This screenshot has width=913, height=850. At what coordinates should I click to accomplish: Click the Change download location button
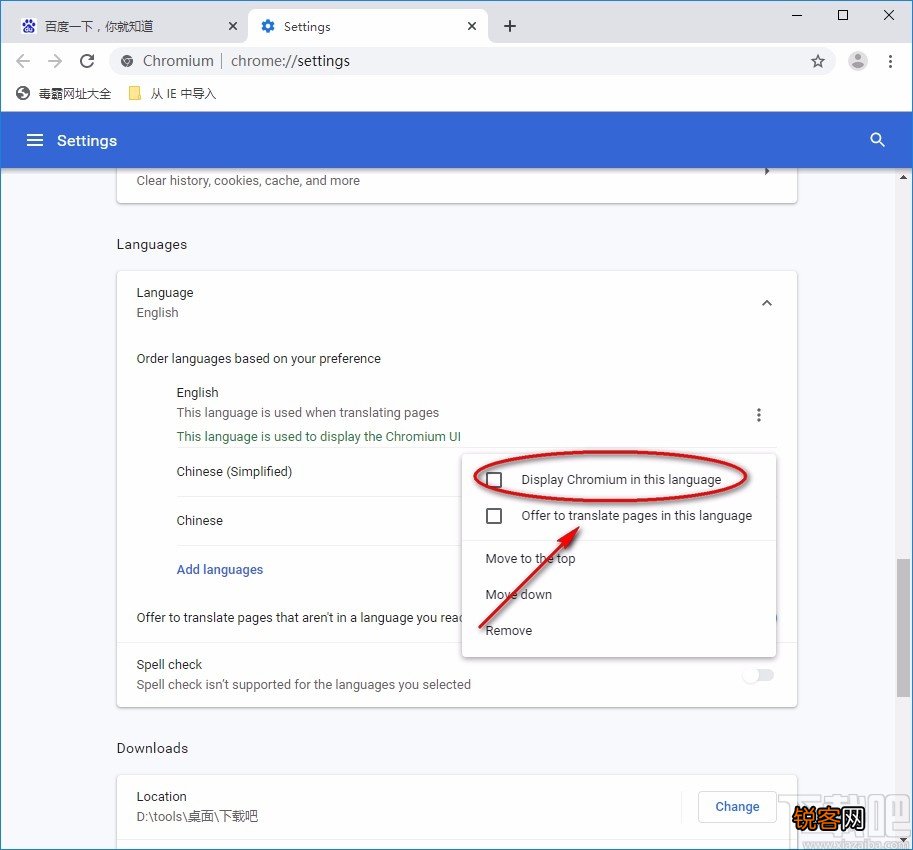(737, 806)
